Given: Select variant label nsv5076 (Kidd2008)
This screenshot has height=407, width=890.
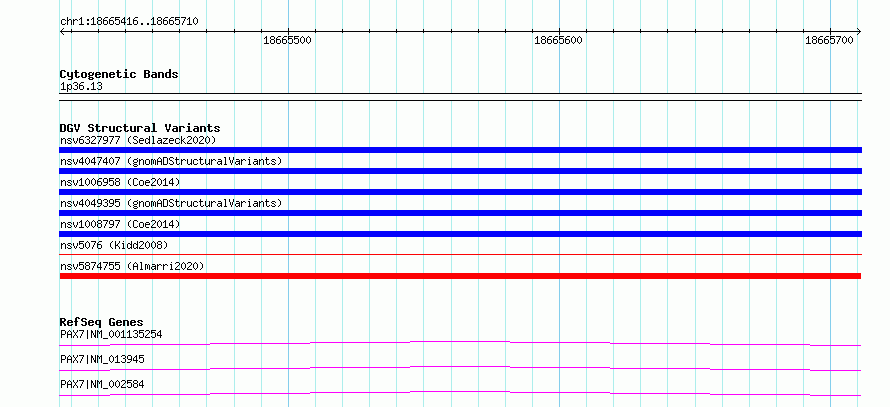Looking at the screenshot, I should click(x=114, y=245).
